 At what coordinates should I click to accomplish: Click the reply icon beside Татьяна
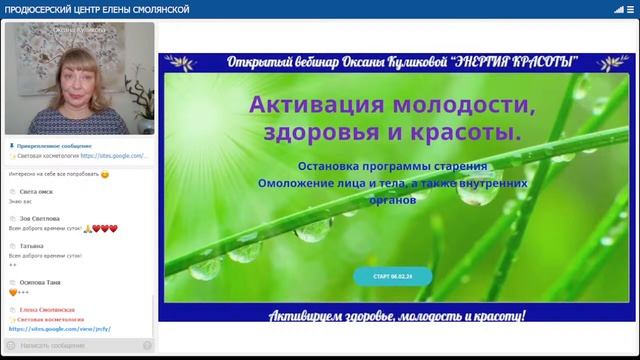(12, 246)
